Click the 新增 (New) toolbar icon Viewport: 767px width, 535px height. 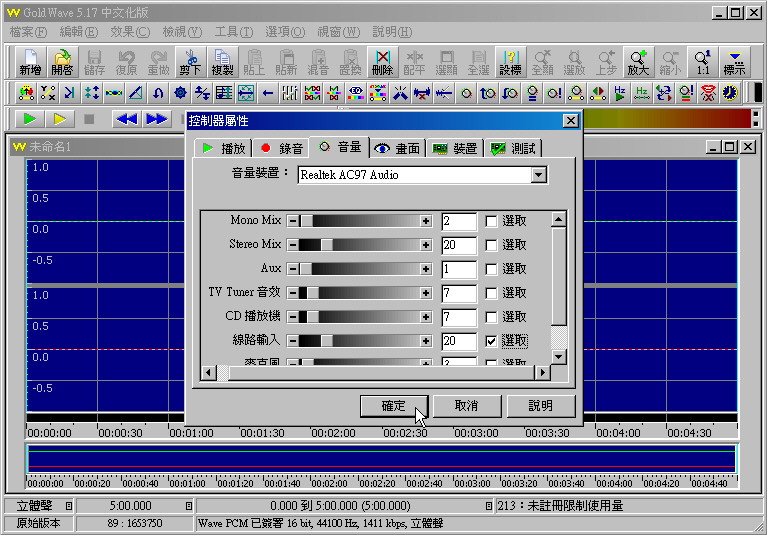coord(30,62)
